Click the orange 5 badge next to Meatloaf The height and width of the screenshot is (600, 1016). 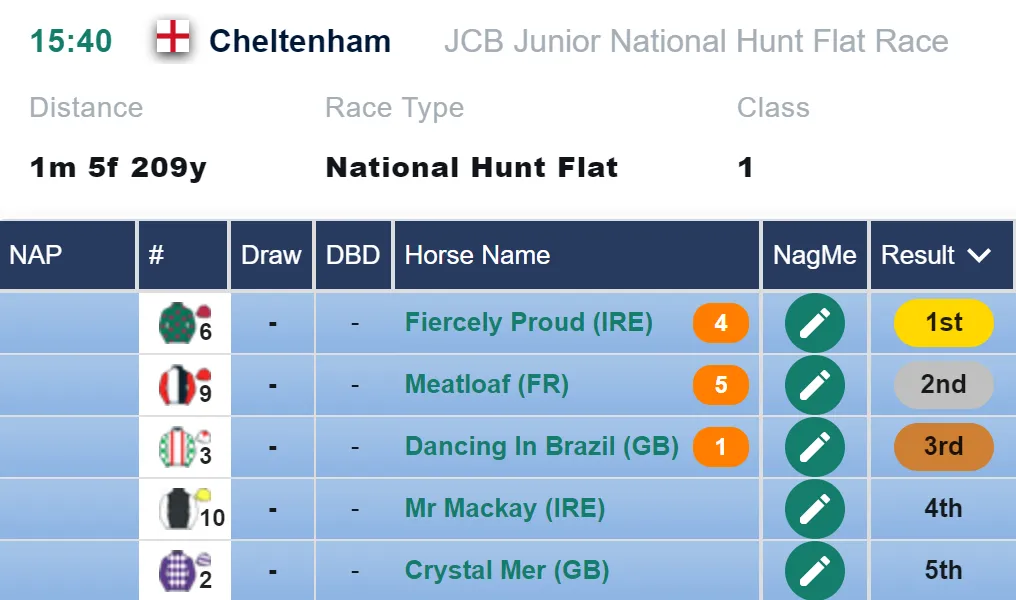[721, 385]
